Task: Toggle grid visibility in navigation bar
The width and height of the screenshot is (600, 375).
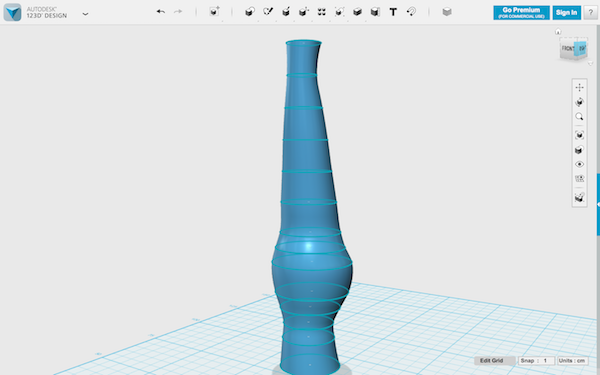Action: 579,178
